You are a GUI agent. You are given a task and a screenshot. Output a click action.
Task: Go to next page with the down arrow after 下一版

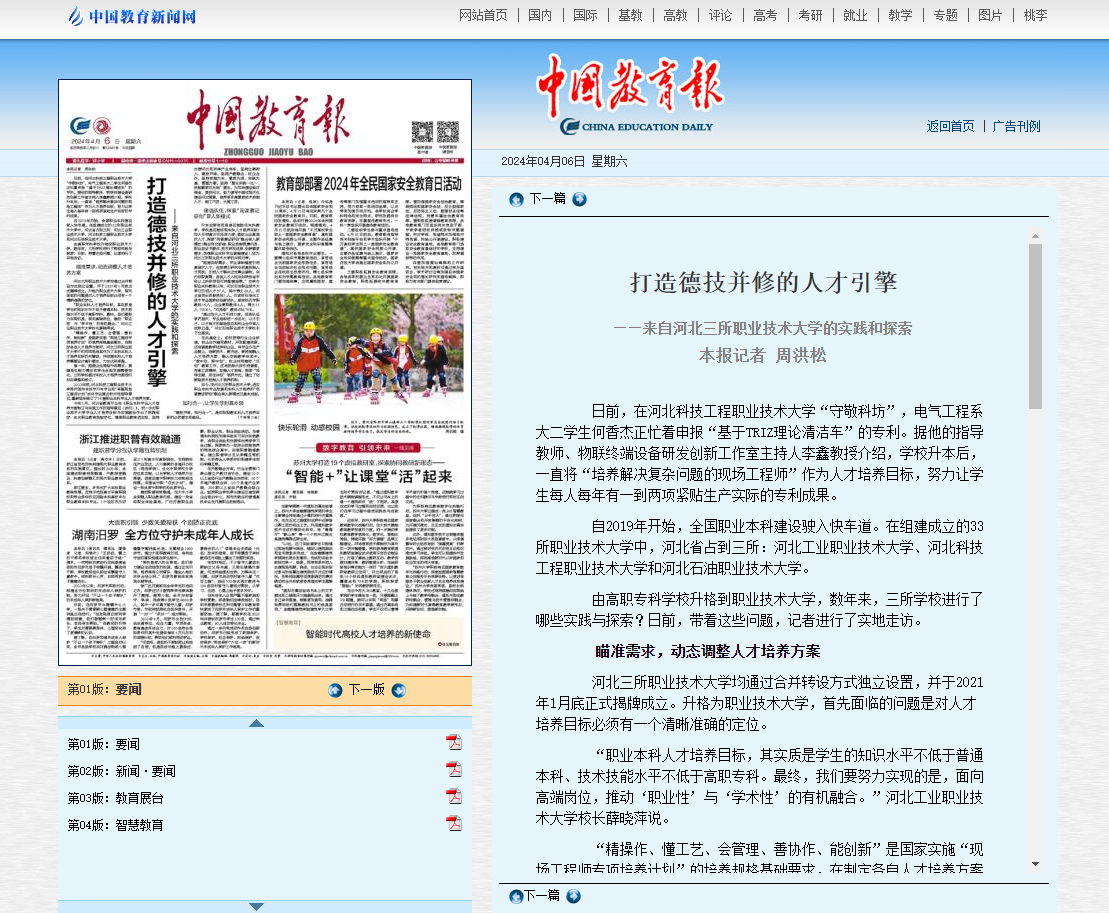pos(399,690)
